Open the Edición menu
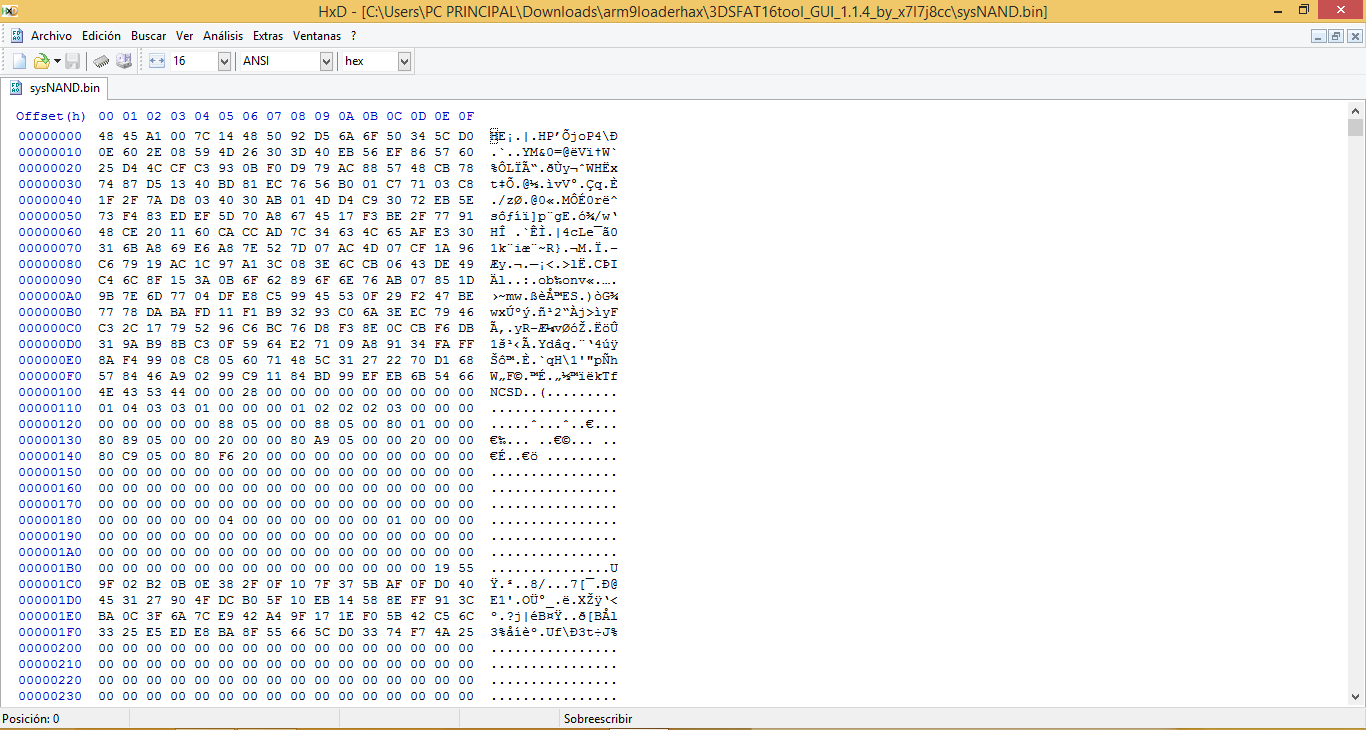 click(101, 35)
